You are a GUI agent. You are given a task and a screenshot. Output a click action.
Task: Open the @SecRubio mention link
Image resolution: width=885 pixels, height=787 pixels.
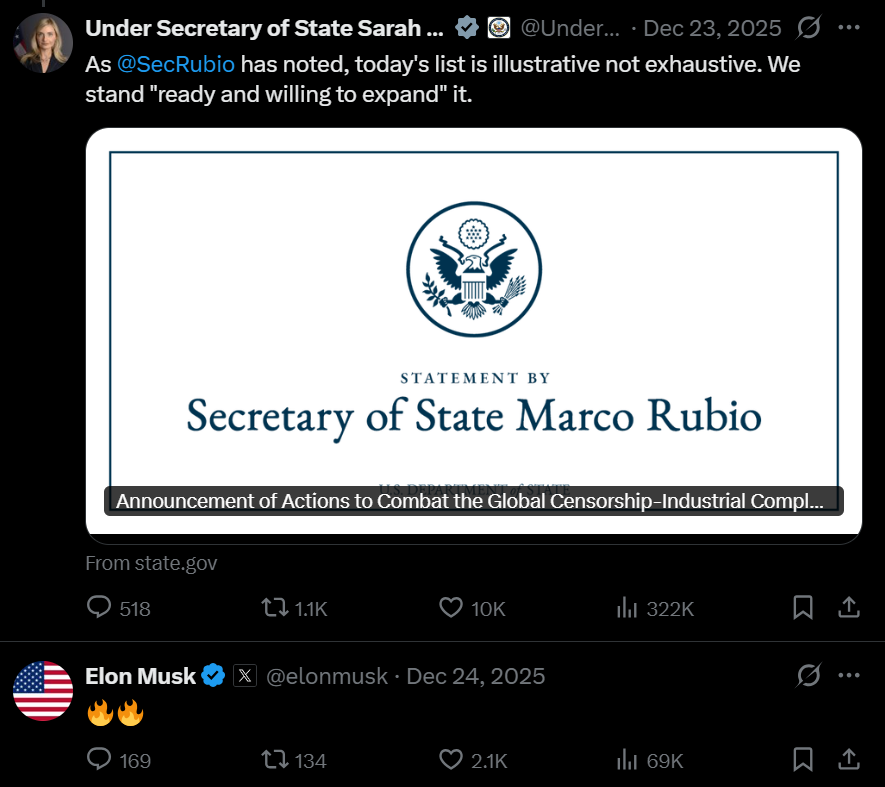tap(176, 65)
